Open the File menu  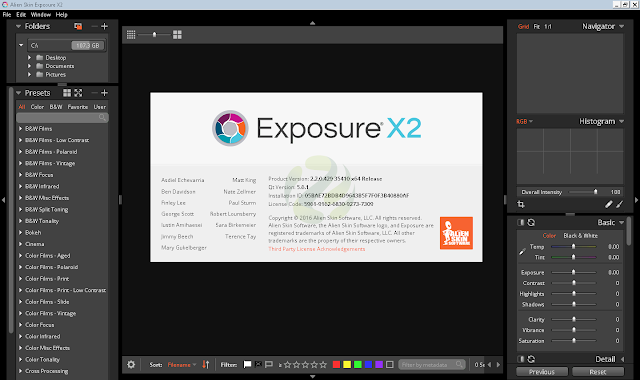pos(7,15)
